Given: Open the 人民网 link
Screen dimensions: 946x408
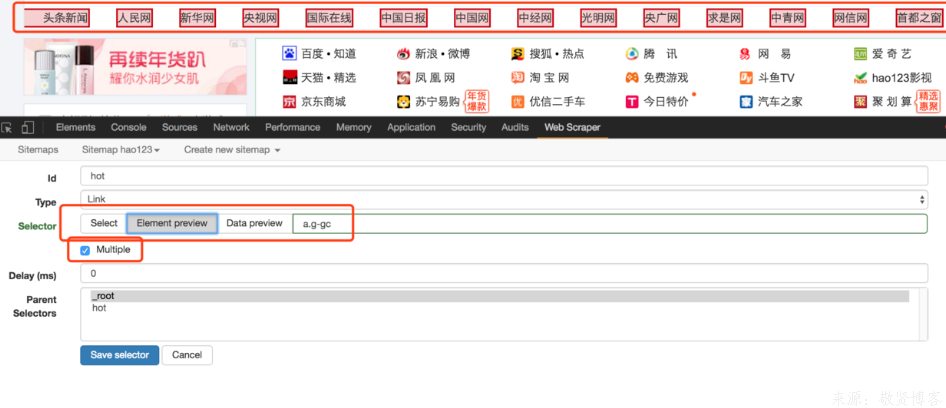Looking at the screenshot, I should coord(134,19).
